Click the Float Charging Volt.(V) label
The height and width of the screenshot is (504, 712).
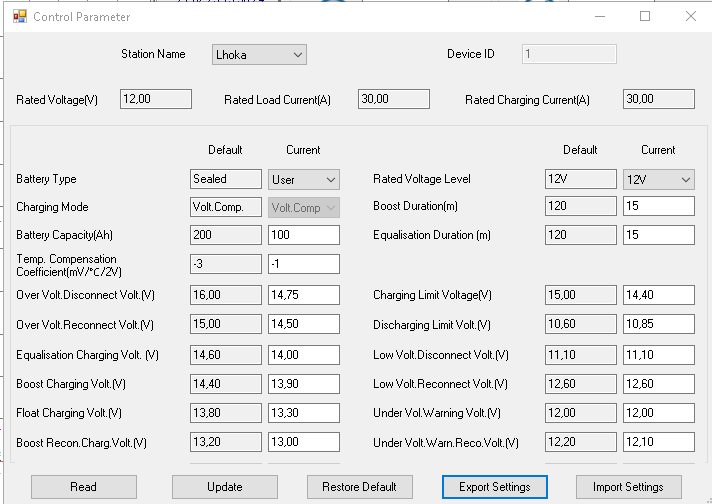click(69, 413)
